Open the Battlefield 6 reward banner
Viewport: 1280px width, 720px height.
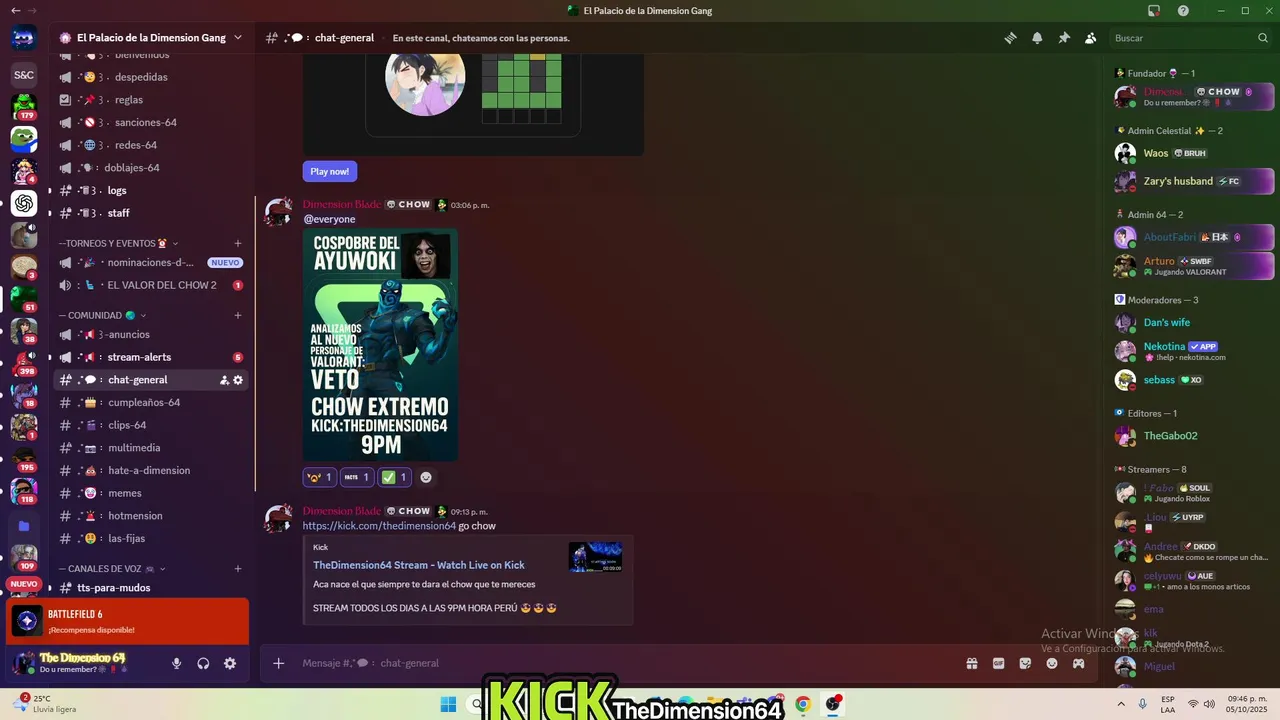(127, 621)
